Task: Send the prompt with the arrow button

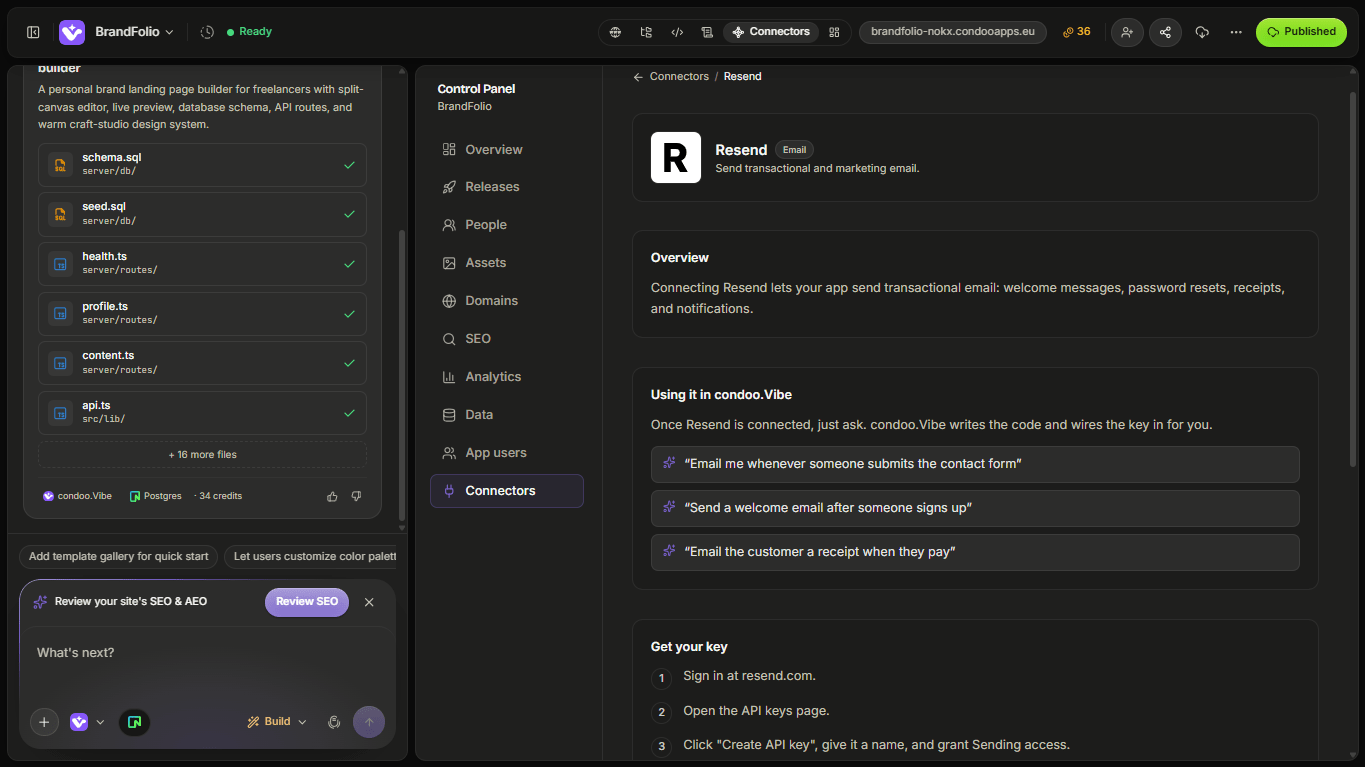Action: pyautogui.click(x=369, y=722)
